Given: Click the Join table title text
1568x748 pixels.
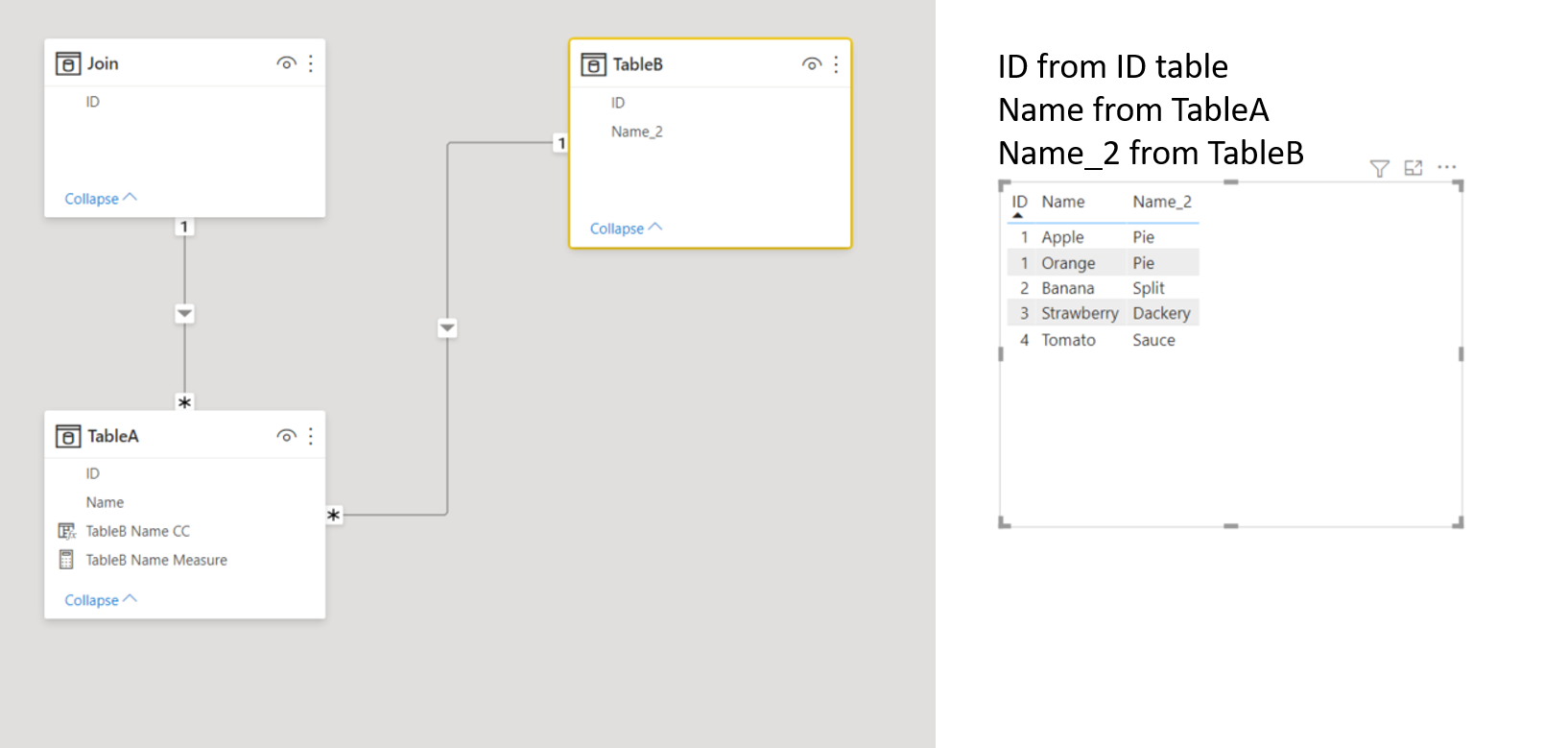Looking at the screenshot, I should 103,63.
